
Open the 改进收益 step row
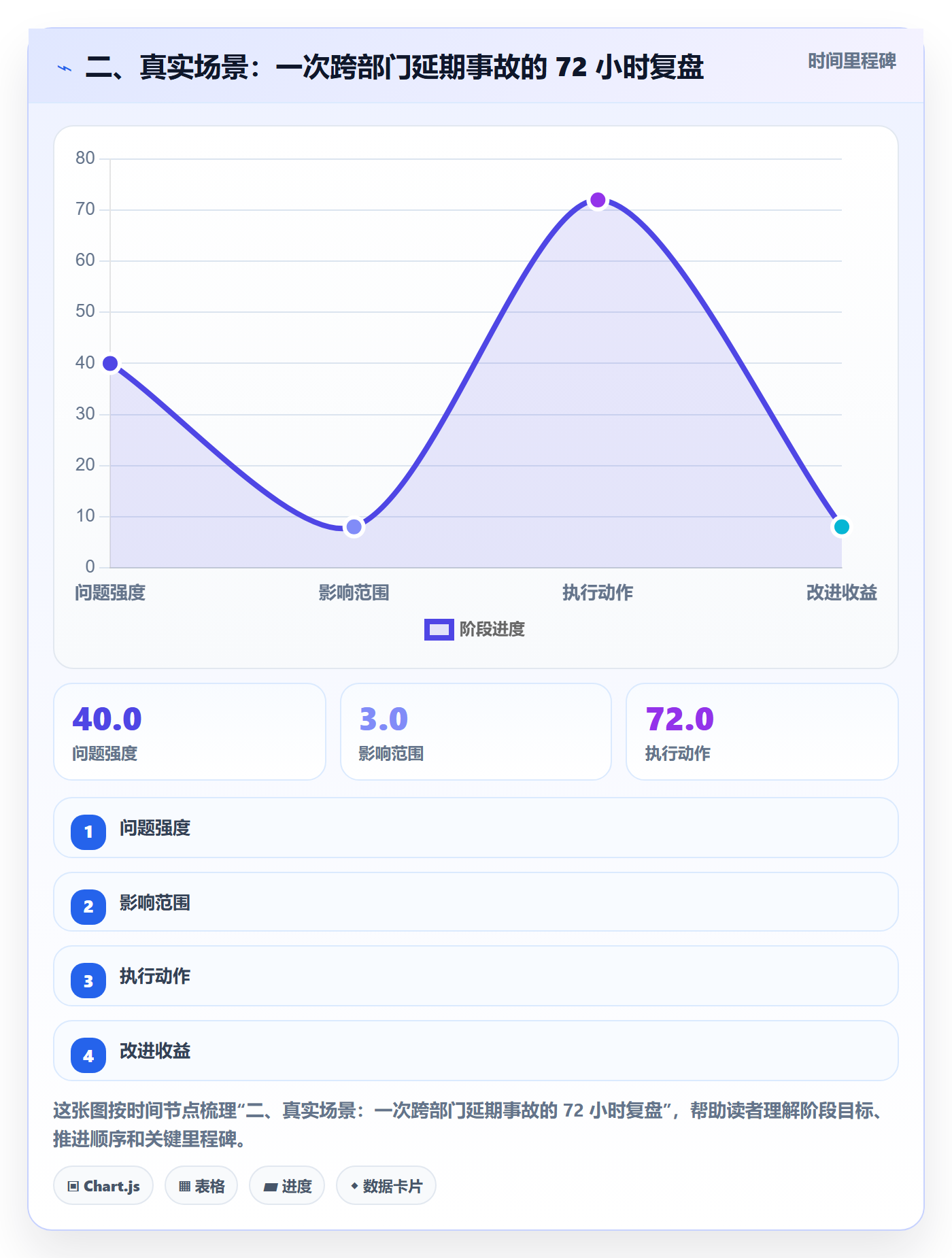[x=476, y=1051]
